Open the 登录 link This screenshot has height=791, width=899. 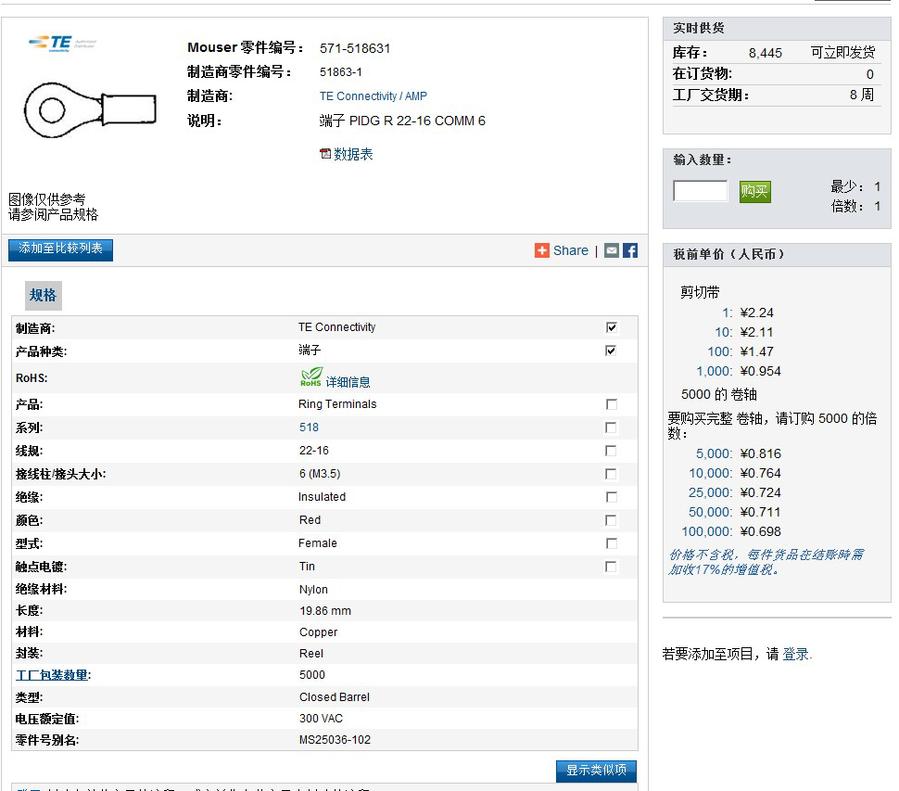(796, 654)
